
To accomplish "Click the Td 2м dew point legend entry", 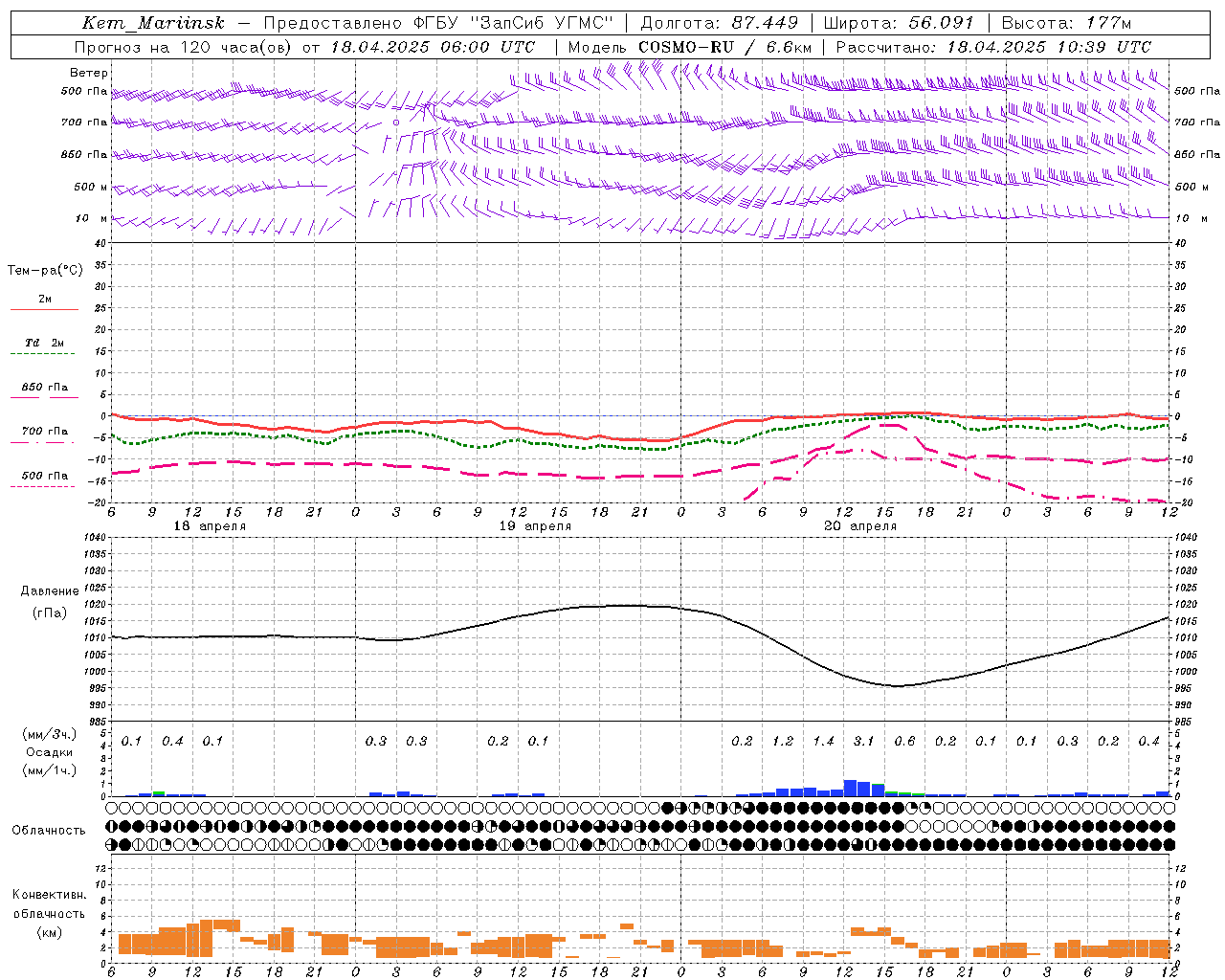I will (45, 343).
